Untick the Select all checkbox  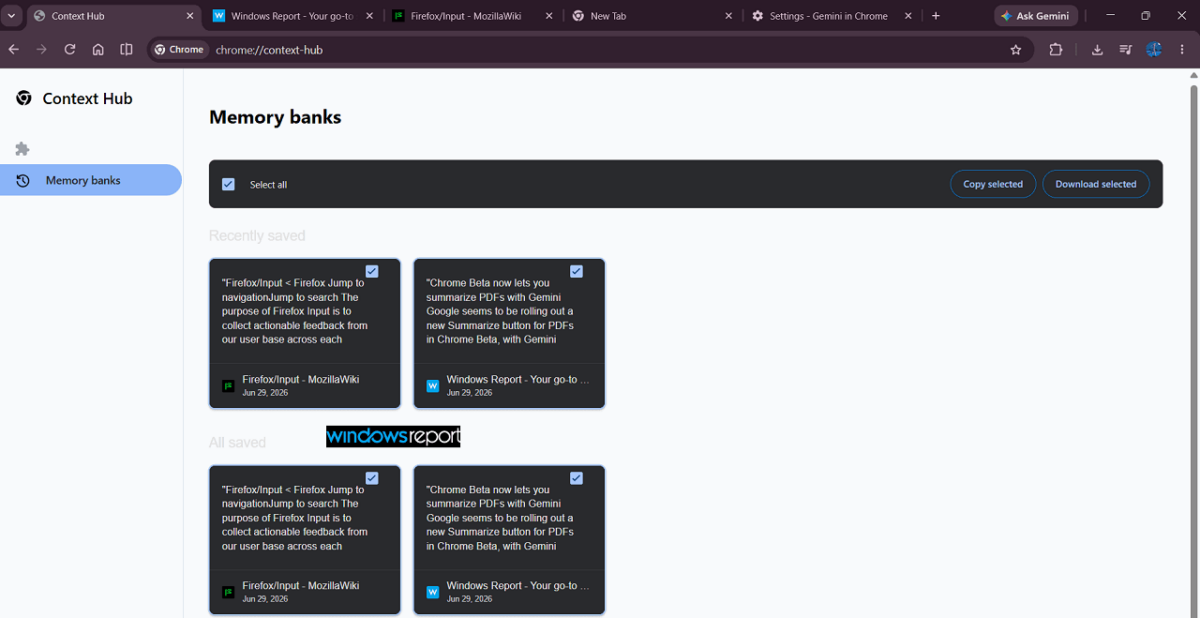[x=228, y=184]
